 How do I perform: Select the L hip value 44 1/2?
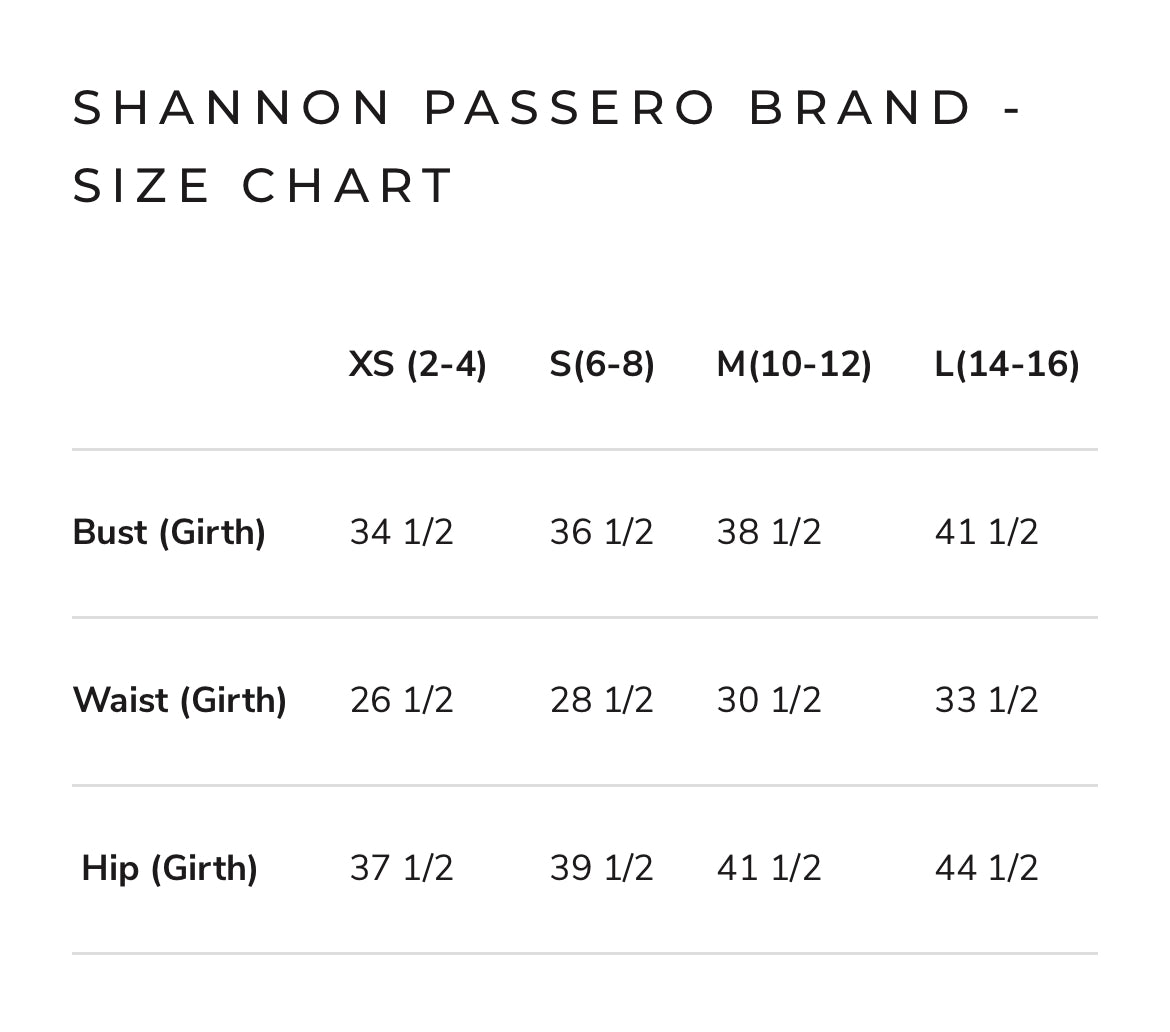pos(987,868)
